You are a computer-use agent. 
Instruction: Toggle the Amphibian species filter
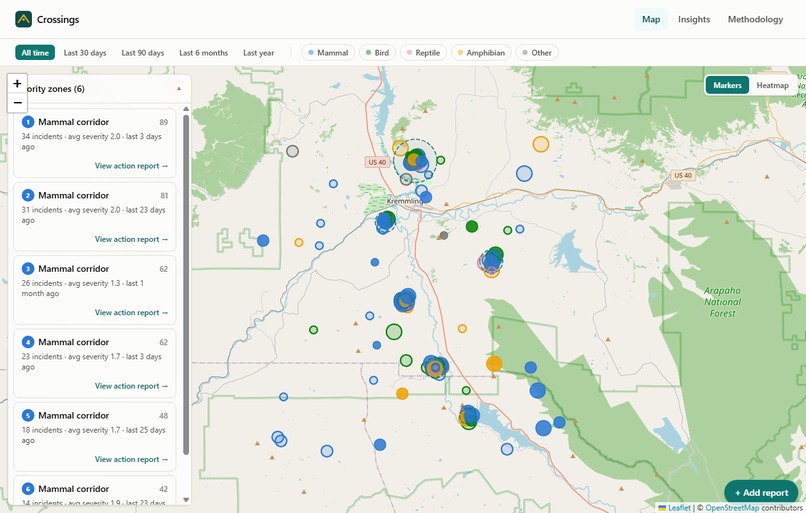pyautogui.click(x=481, y=52)
